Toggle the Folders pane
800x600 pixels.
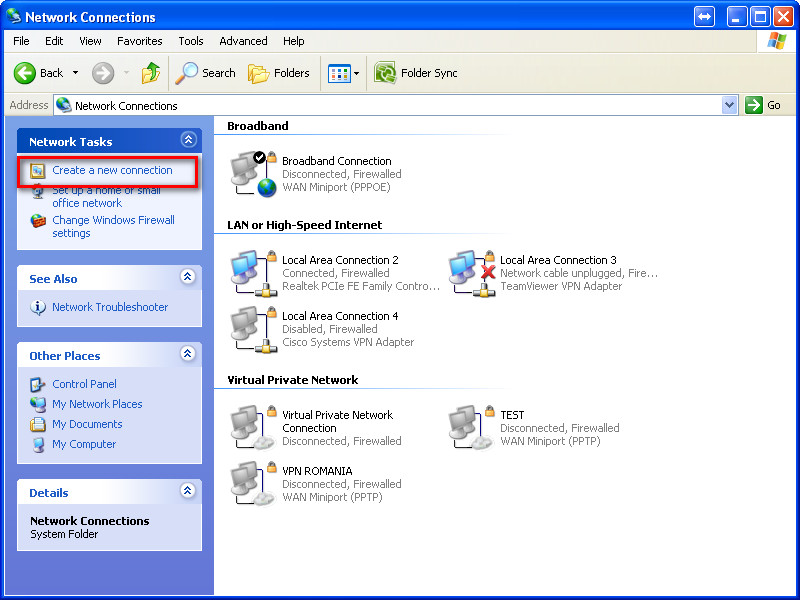point(279,73)
